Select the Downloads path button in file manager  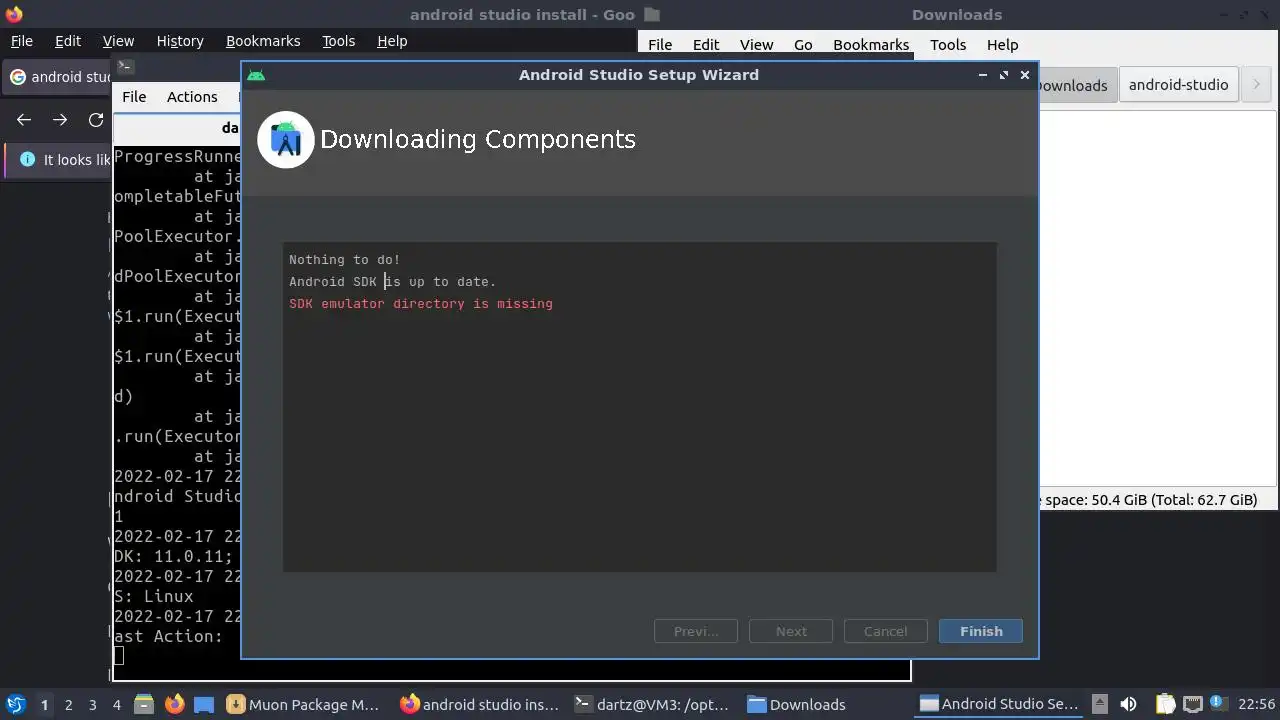(x=1076, y=85)
